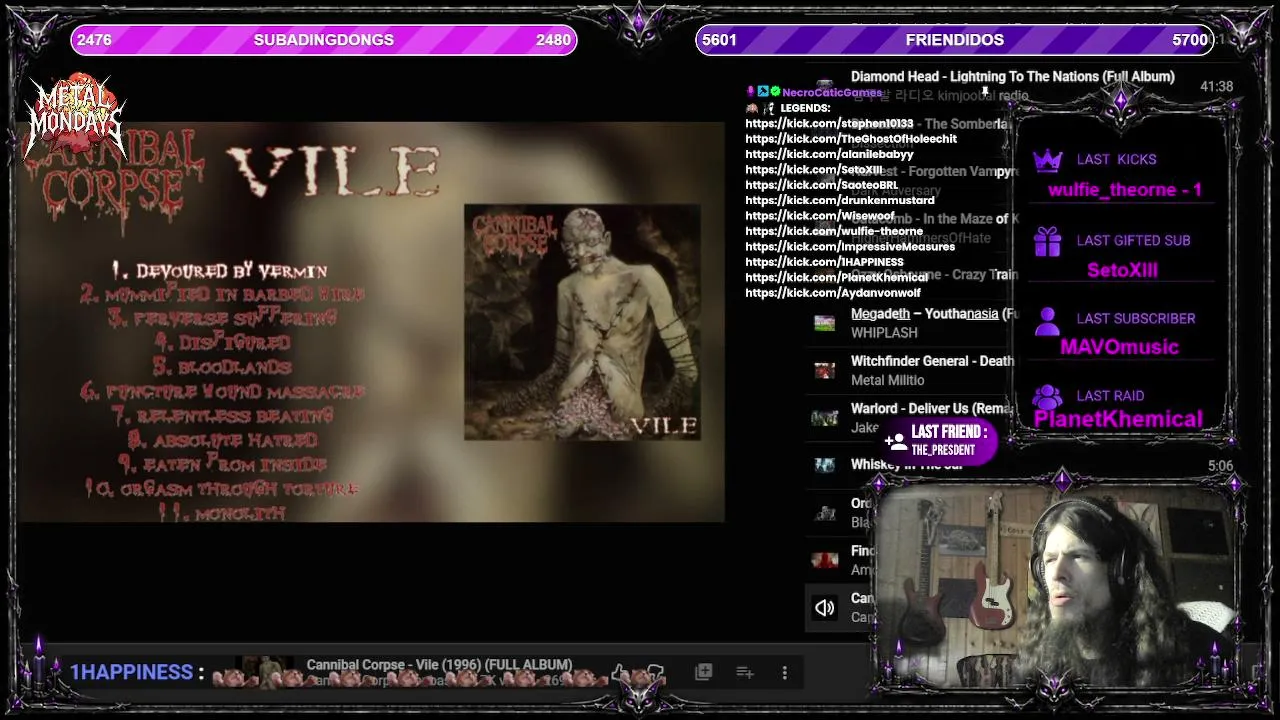Click the 5601 Friendidos current count

point(719,40)
